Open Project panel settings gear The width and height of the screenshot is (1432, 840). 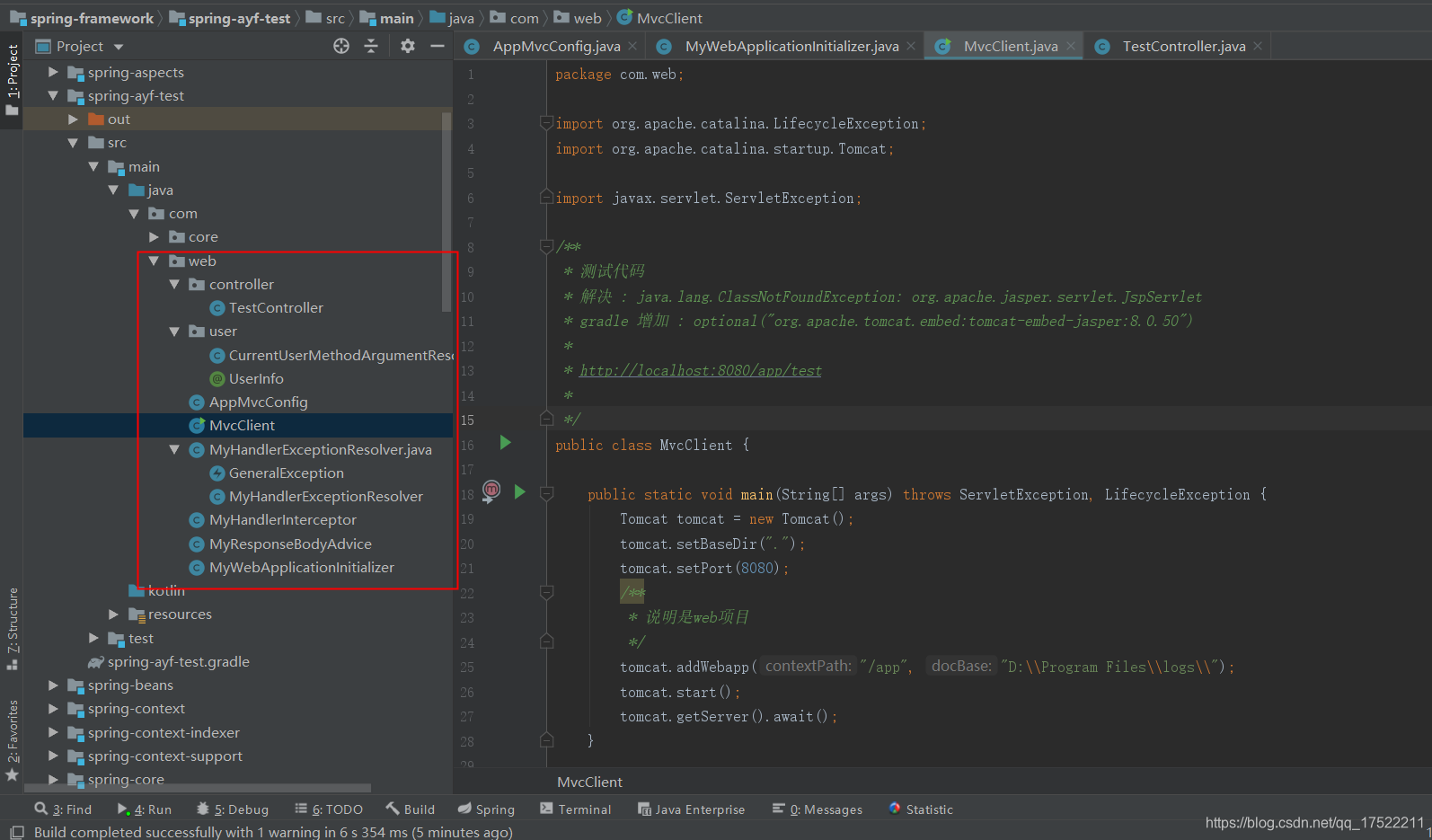408,46
